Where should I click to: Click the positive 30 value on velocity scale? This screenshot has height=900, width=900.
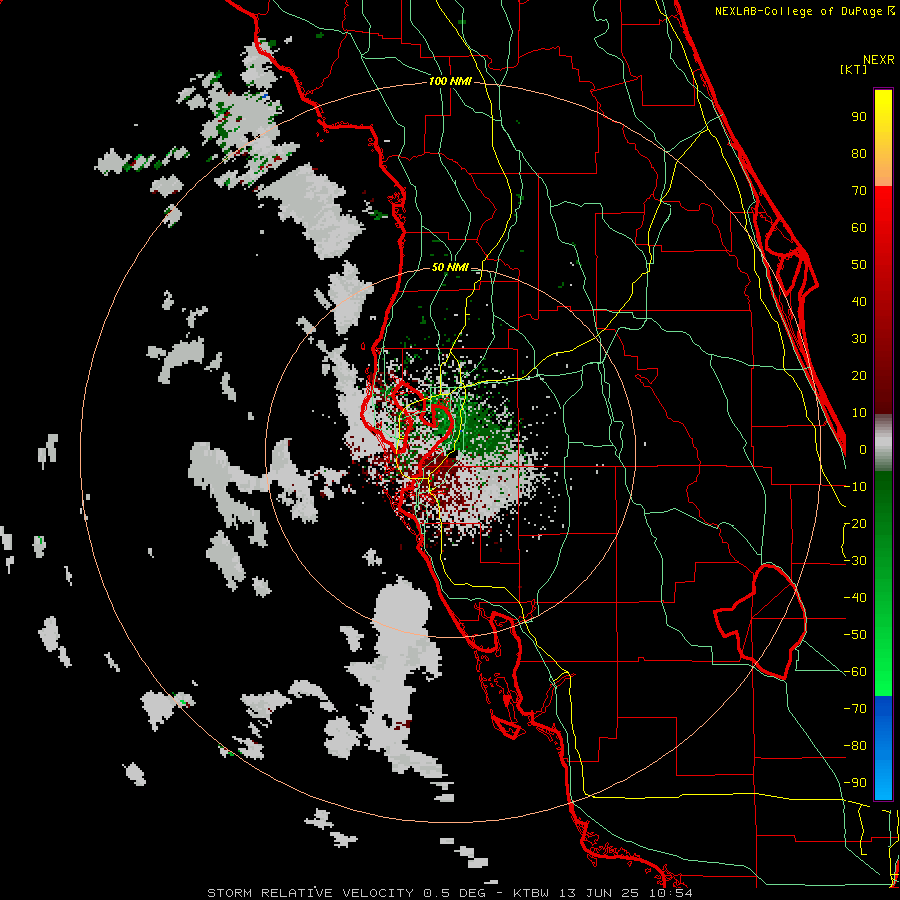click(x=859, y=339)
